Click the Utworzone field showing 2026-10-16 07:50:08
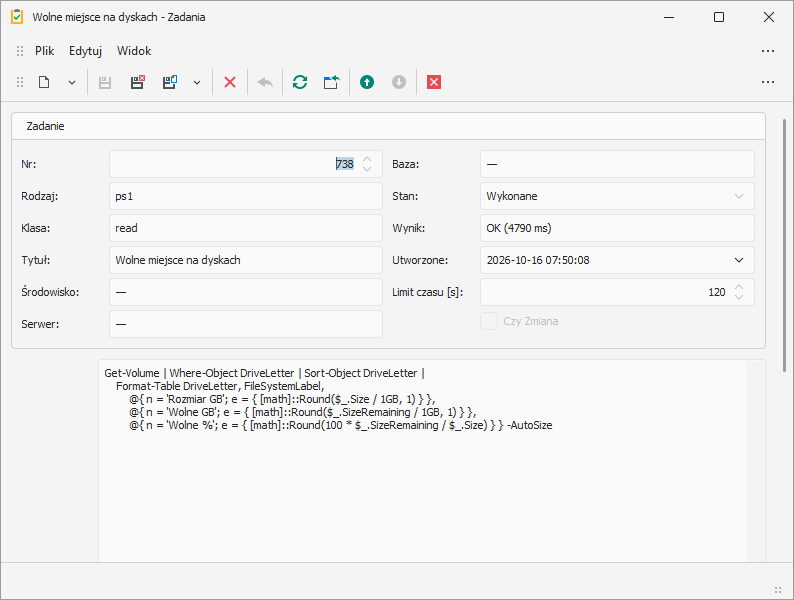Viewport: 794px width, 600px height. coord(617,260)
